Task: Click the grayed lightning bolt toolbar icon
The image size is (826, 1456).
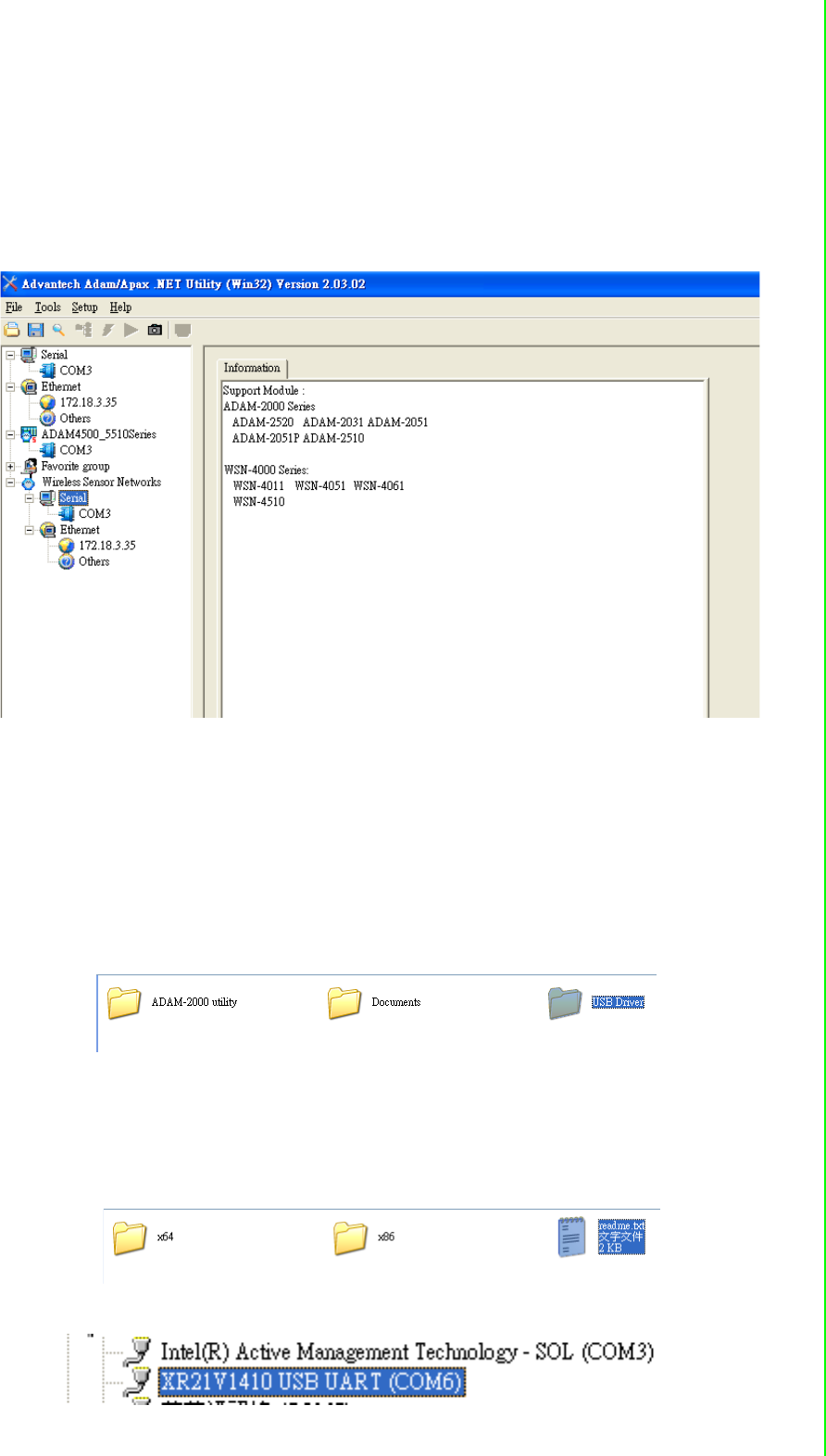Action: tap(107, 330)
